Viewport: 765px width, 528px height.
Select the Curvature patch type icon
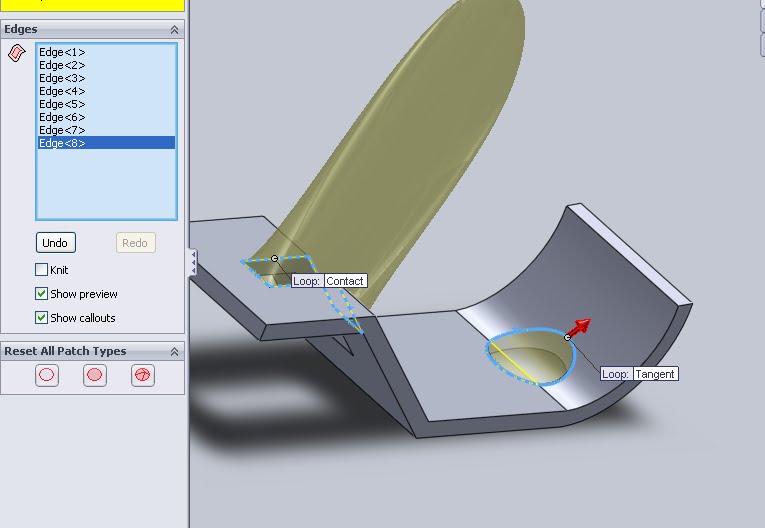(143, 375)
